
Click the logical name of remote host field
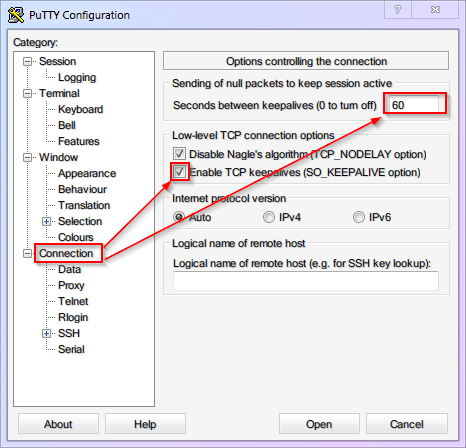(x=306, y=281)
